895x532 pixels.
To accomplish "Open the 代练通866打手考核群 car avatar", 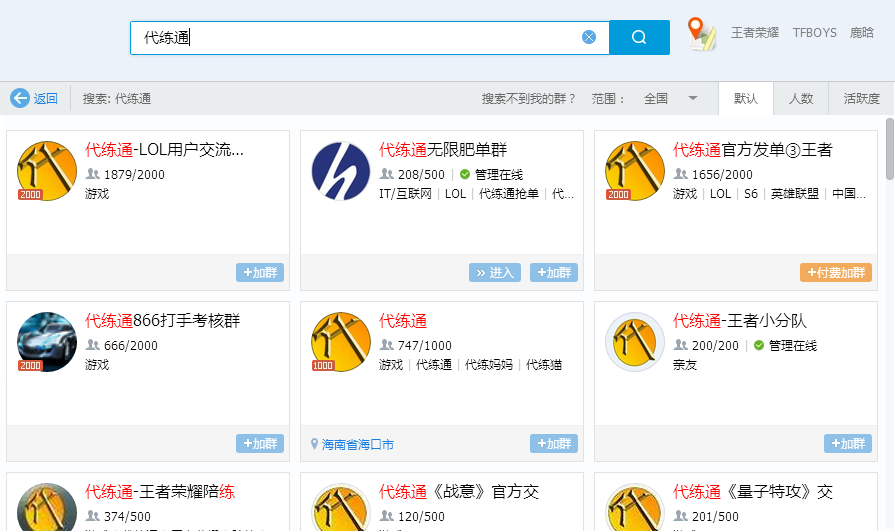I will pos(47,342).
